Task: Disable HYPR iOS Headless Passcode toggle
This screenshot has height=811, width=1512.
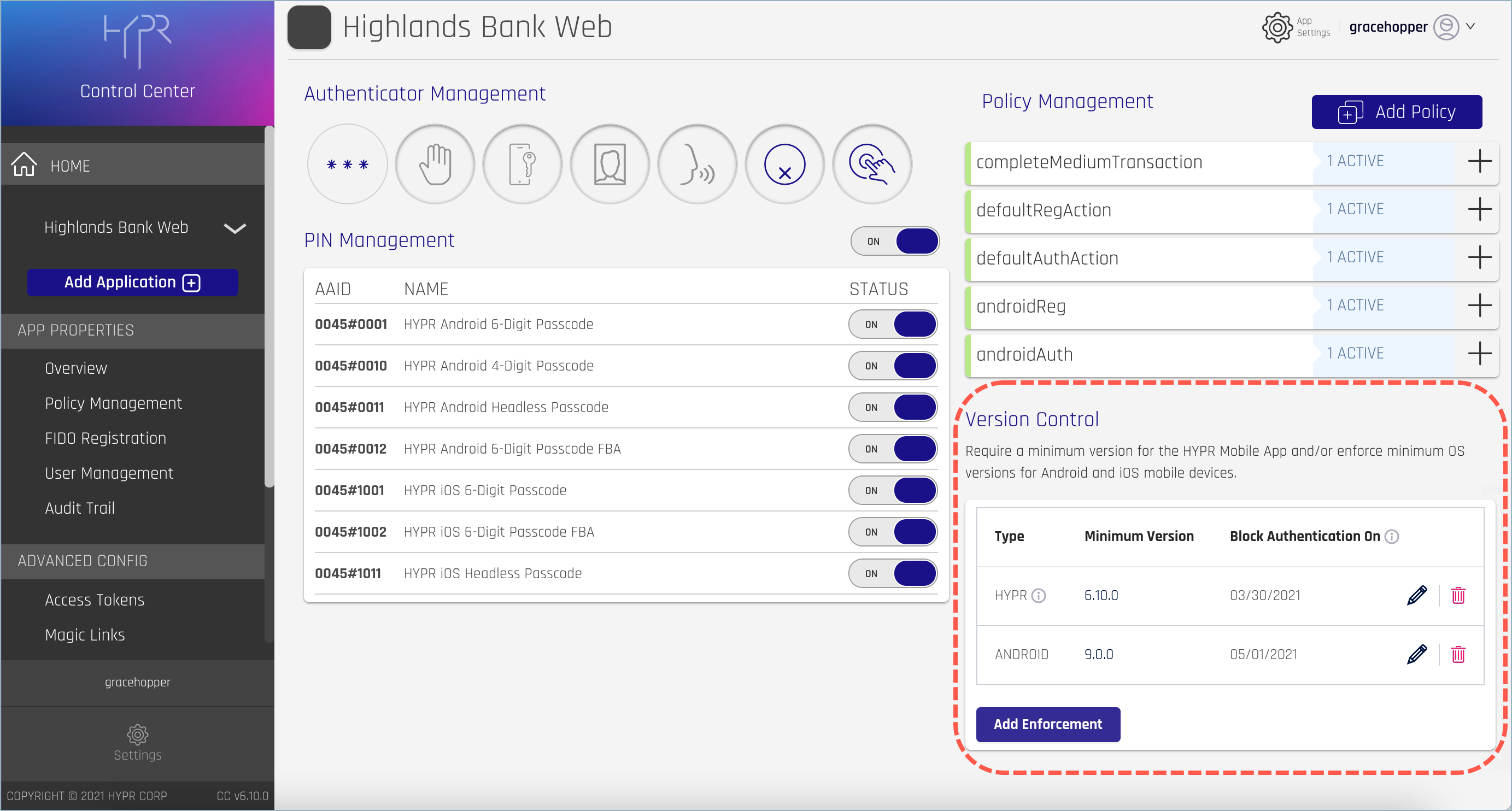Action: (x=892, y=573)
